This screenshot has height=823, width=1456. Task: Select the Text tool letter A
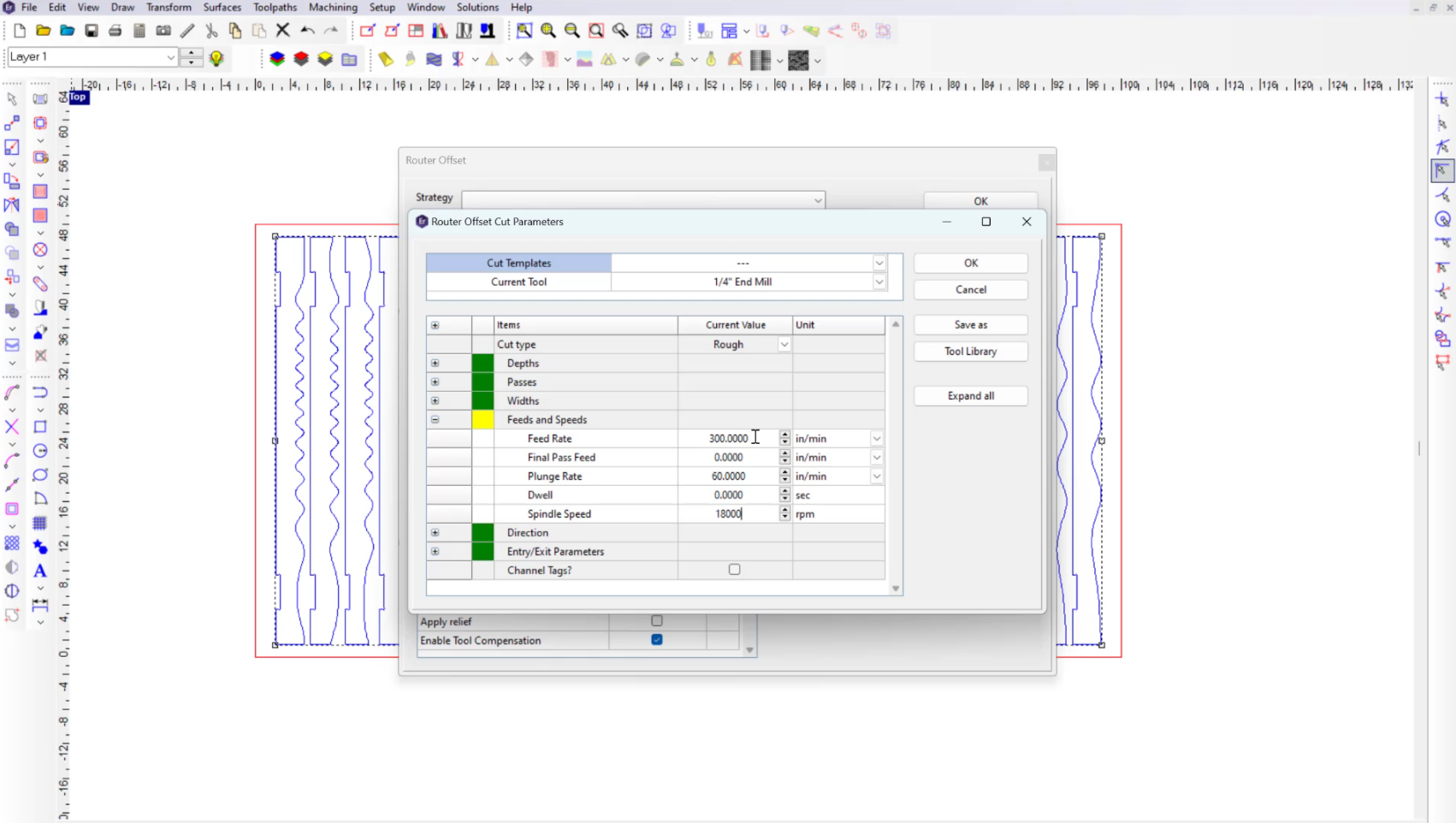point(39,571)
